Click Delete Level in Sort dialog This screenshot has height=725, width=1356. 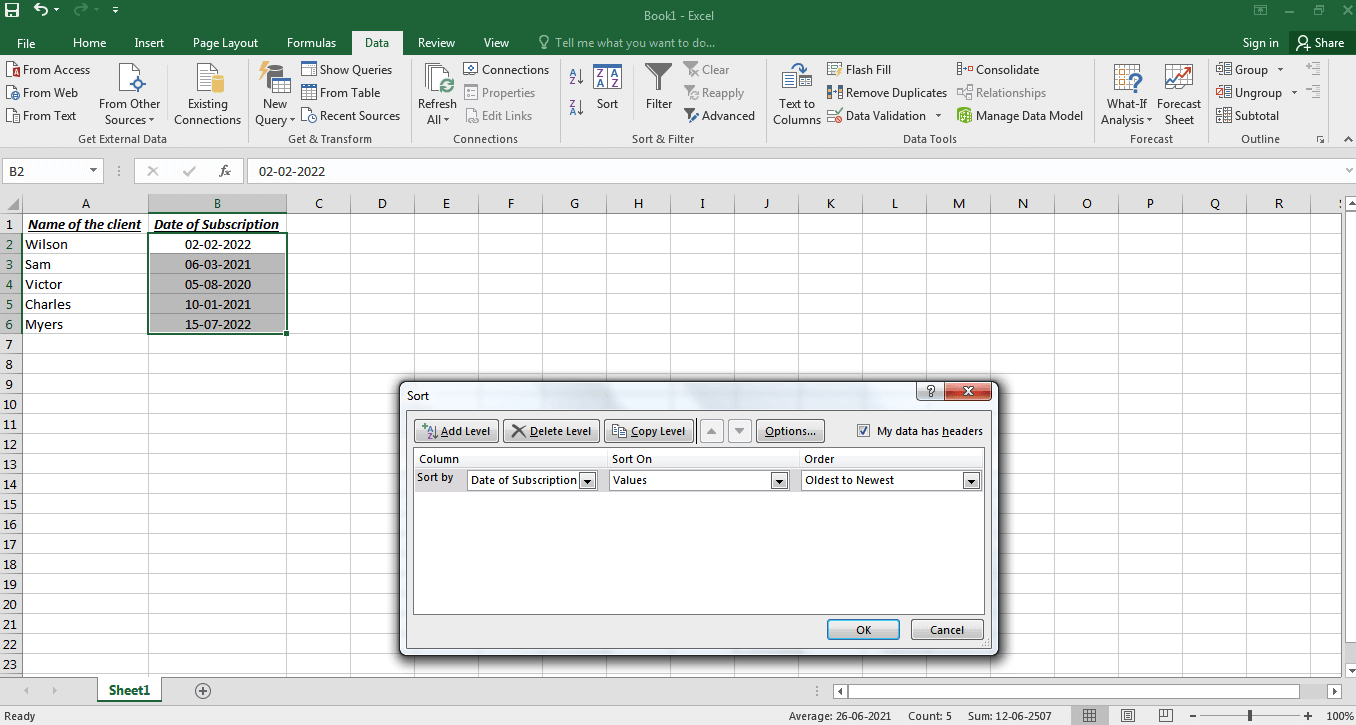tap(551, 431)
